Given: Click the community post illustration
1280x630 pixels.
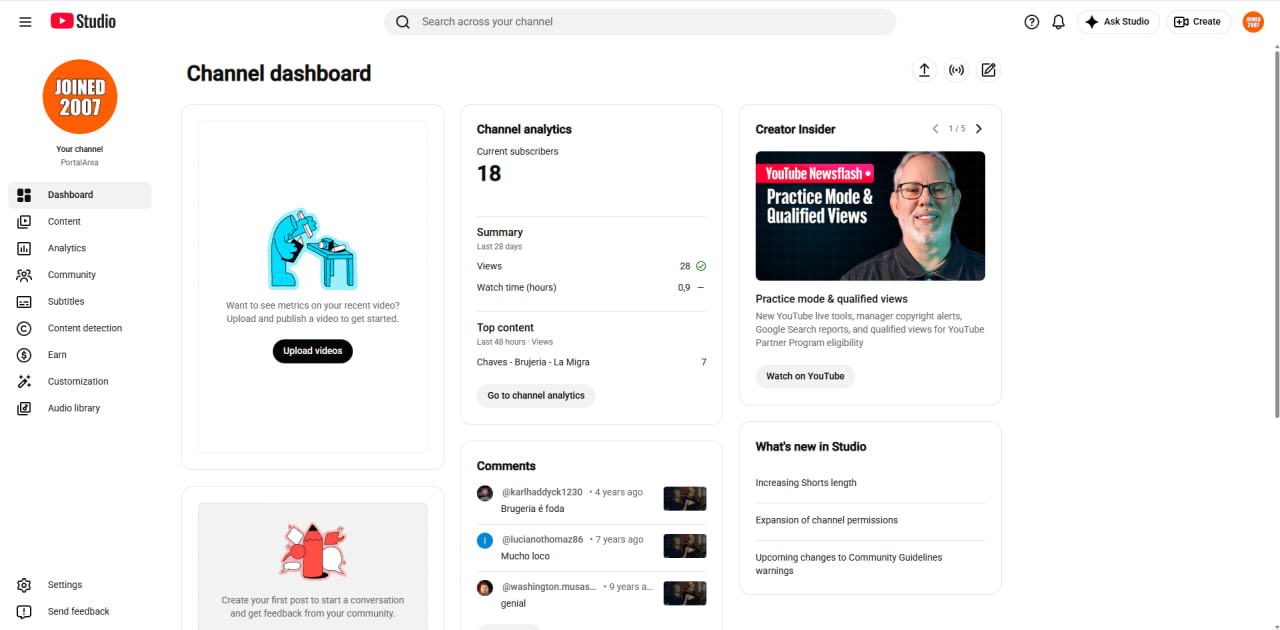Looking at the screenshot, I should 313,550.
